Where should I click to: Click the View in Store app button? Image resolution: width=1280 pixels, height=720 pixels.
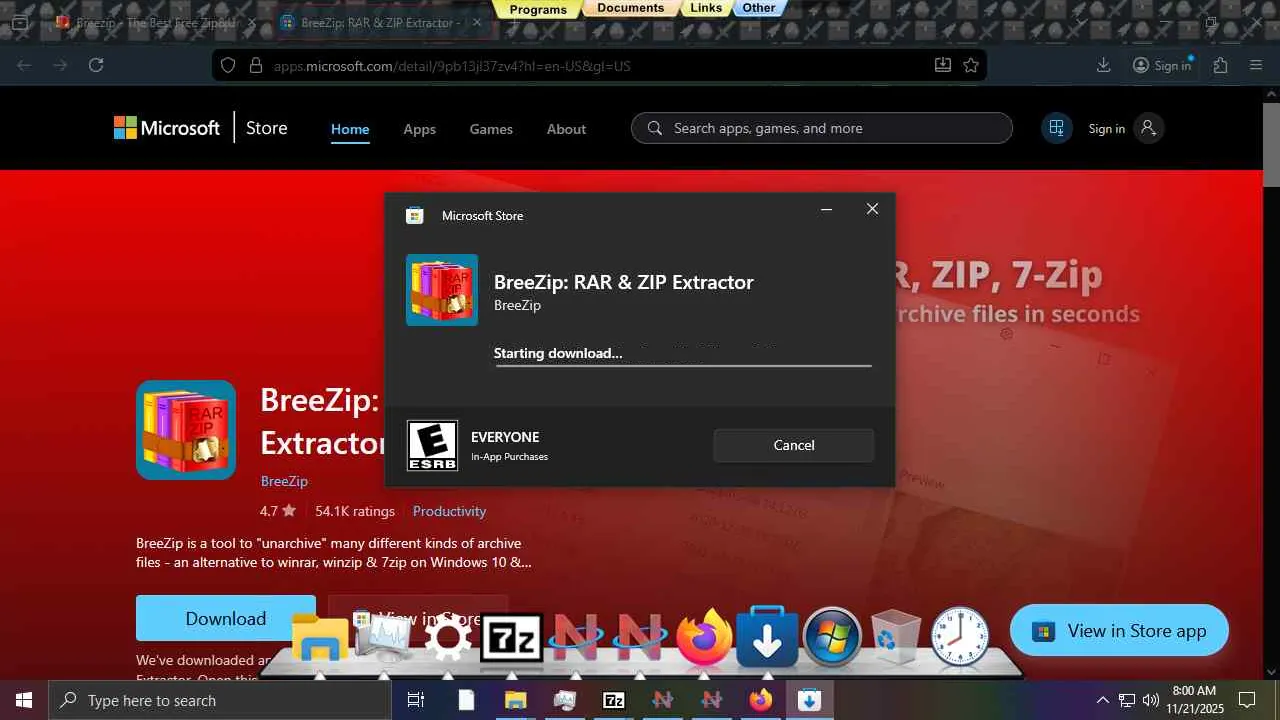[1119, 630]
